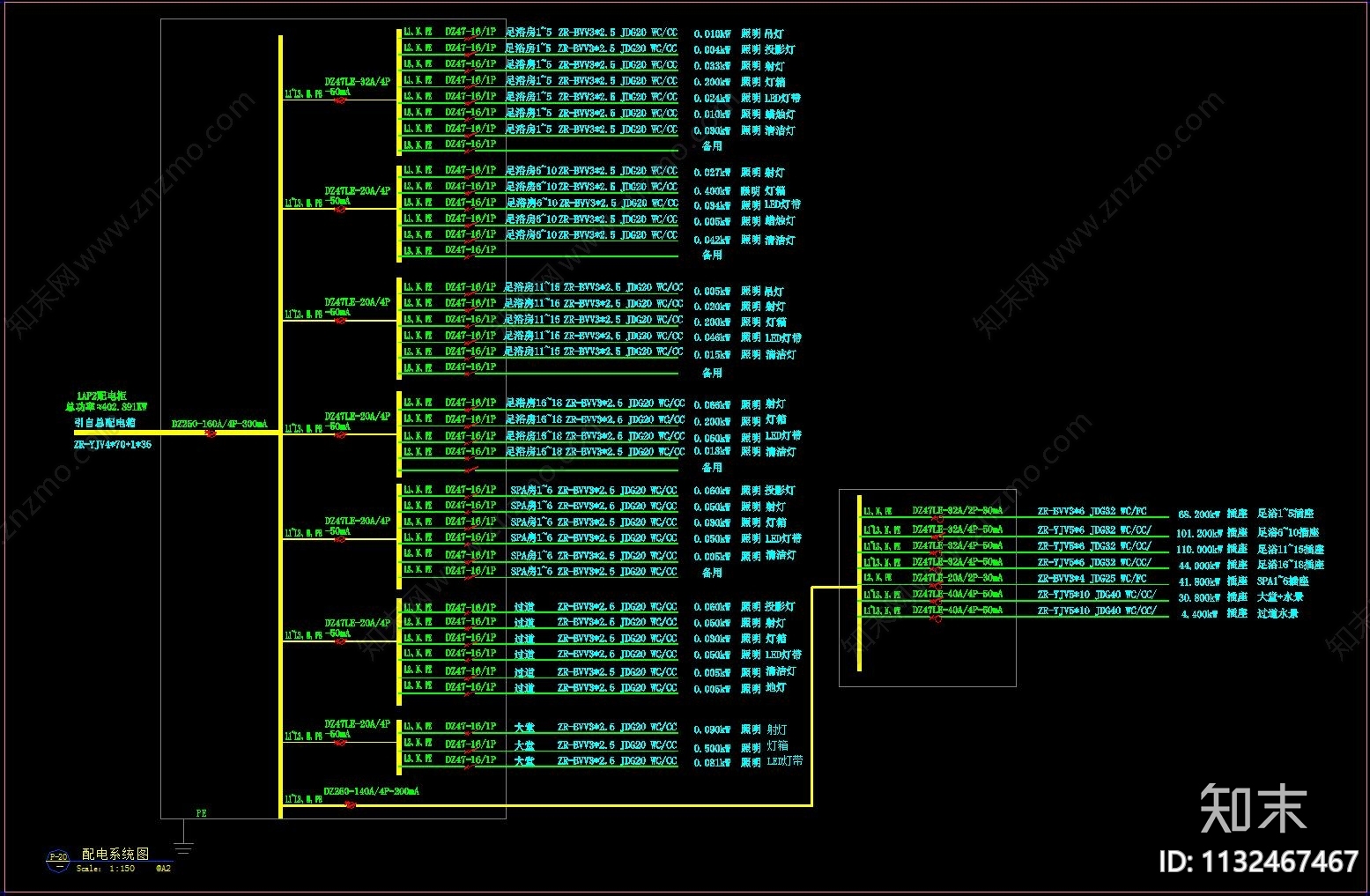The height and width of the screenshot is (896, 1370).
Task: Select the '大堂+水景' circuit label
Action: point(1280,597)
